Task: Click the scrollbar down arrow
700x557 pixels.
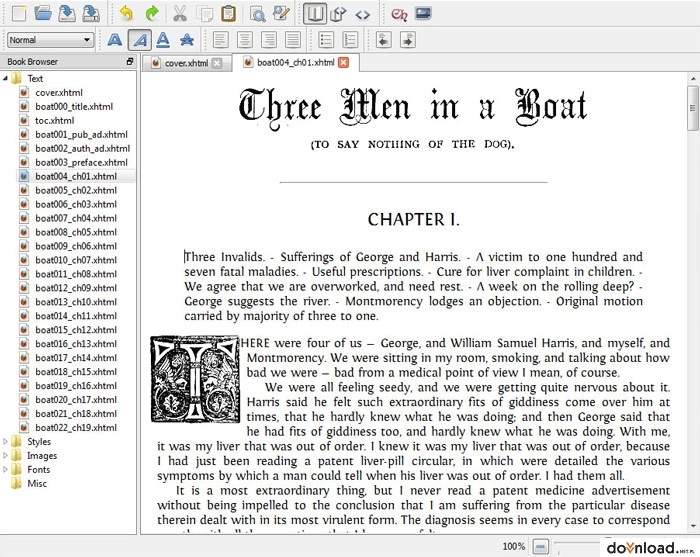Action: (693, 527)
